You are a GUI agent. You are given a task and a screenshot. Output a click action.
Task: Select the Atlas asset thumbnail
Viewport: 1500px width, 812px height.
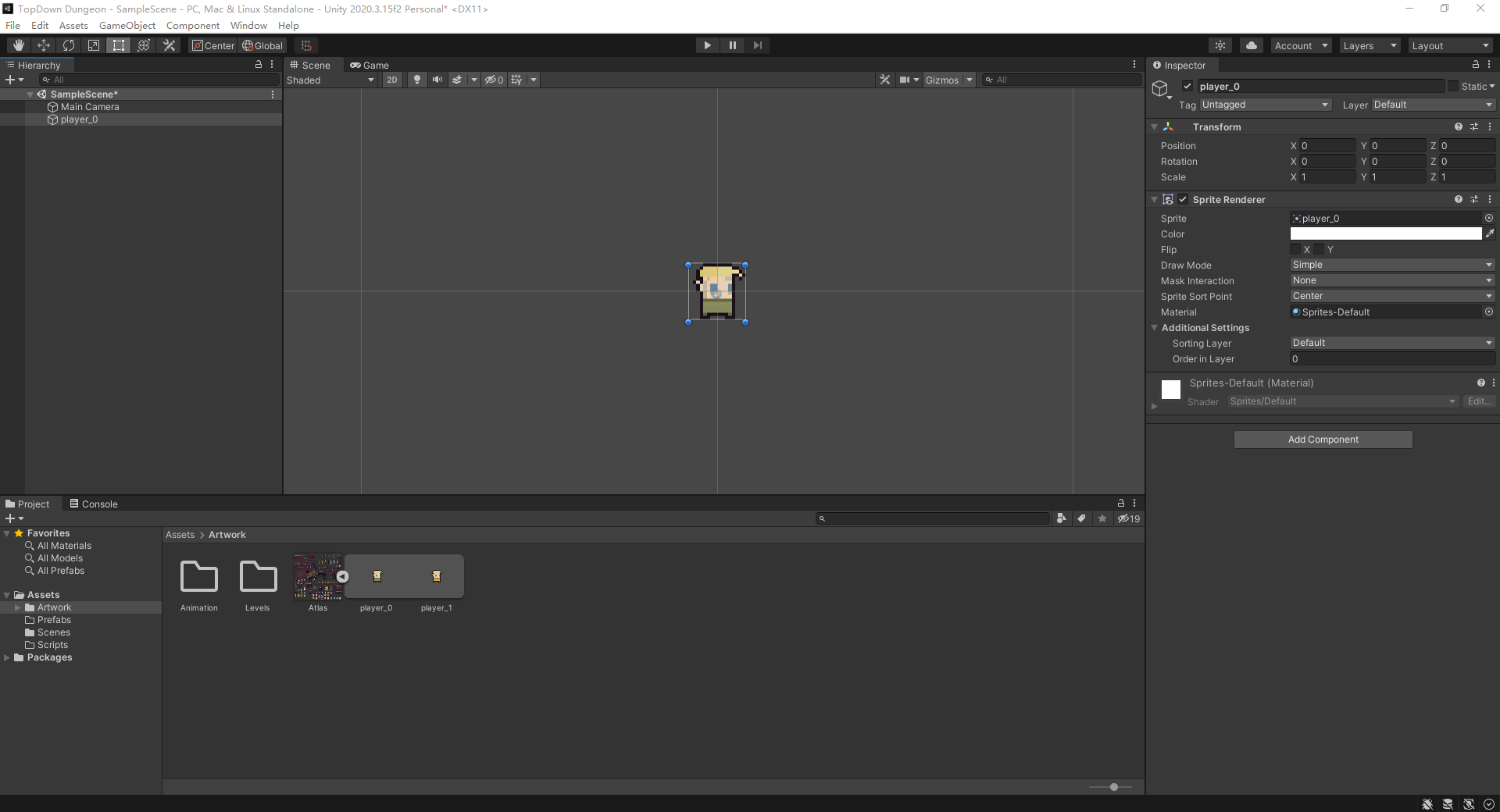tap(317, 577)
